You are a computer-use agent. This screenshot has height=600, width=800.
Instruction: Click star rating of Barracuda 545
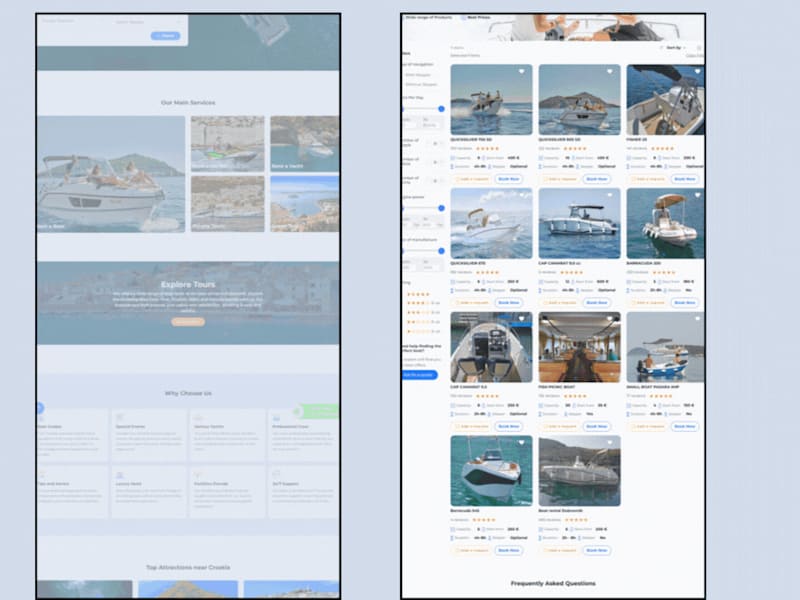coord(484,520)
